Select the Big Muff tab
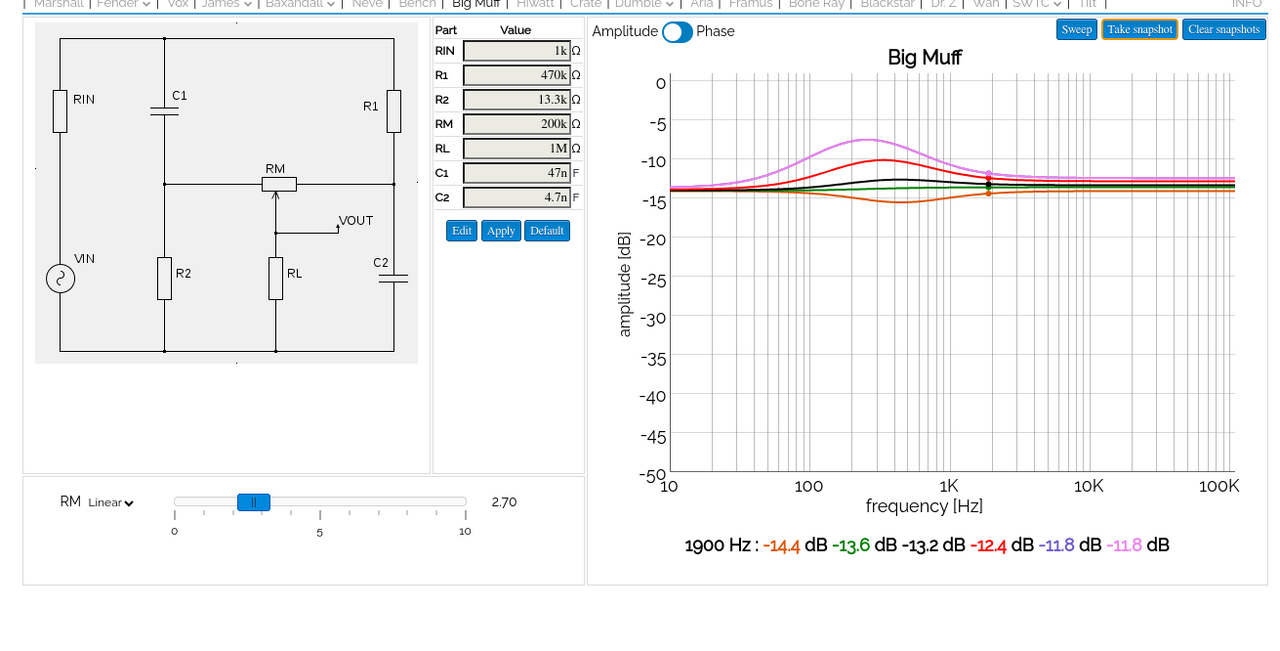 (475, 4)
